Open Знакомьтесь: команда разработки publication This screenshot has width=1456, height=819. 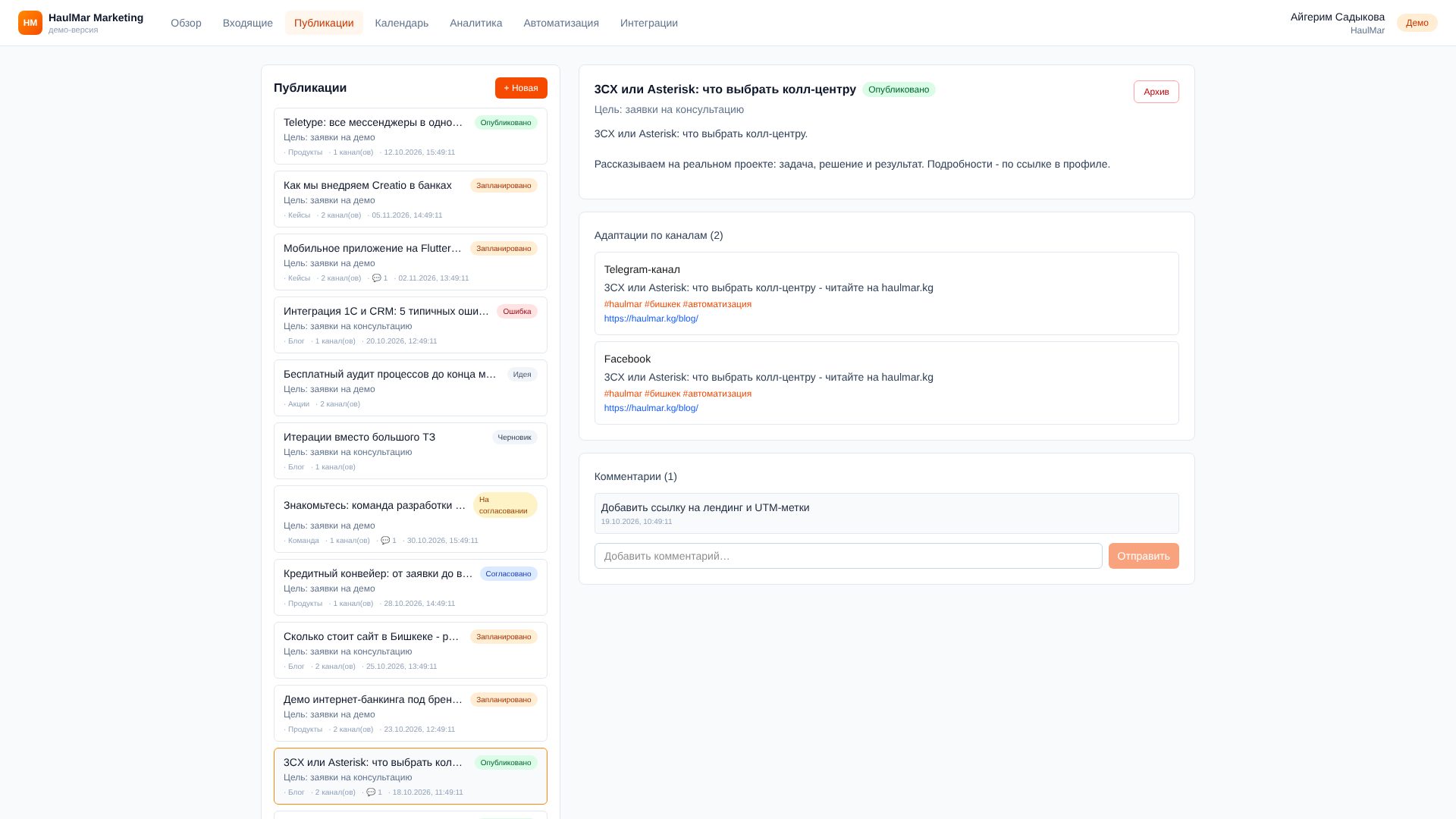(410, 519)
